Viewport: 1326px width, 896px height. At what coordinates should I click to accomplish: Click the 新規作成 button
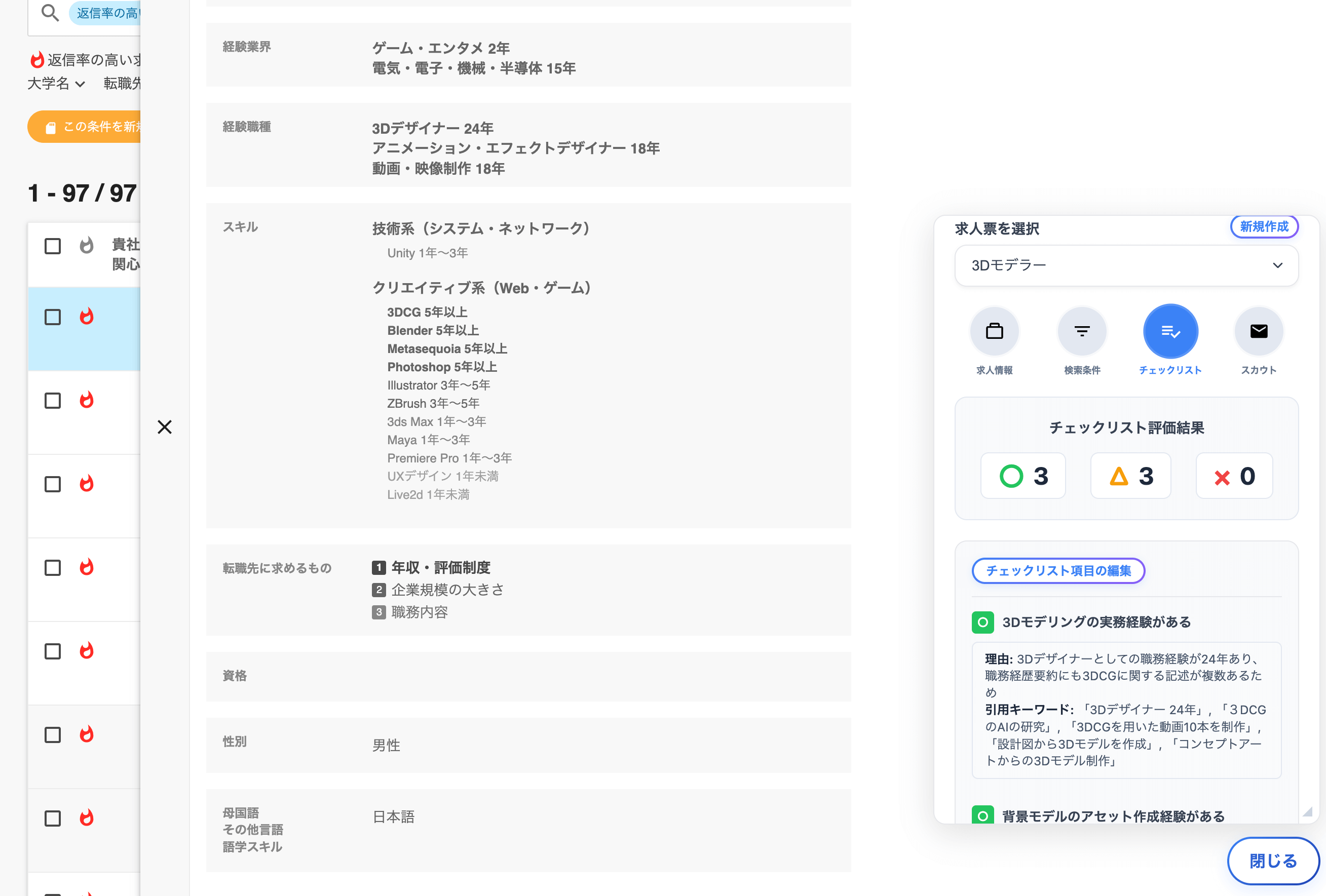coord(1264,226)
